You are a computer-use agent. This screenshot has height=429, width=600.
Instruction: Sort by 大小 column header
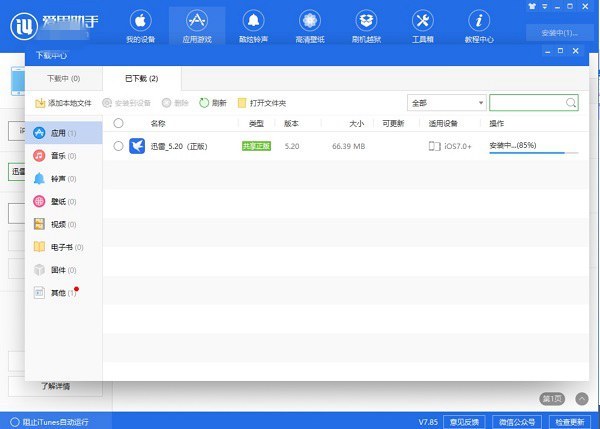[x=357, y=123]
